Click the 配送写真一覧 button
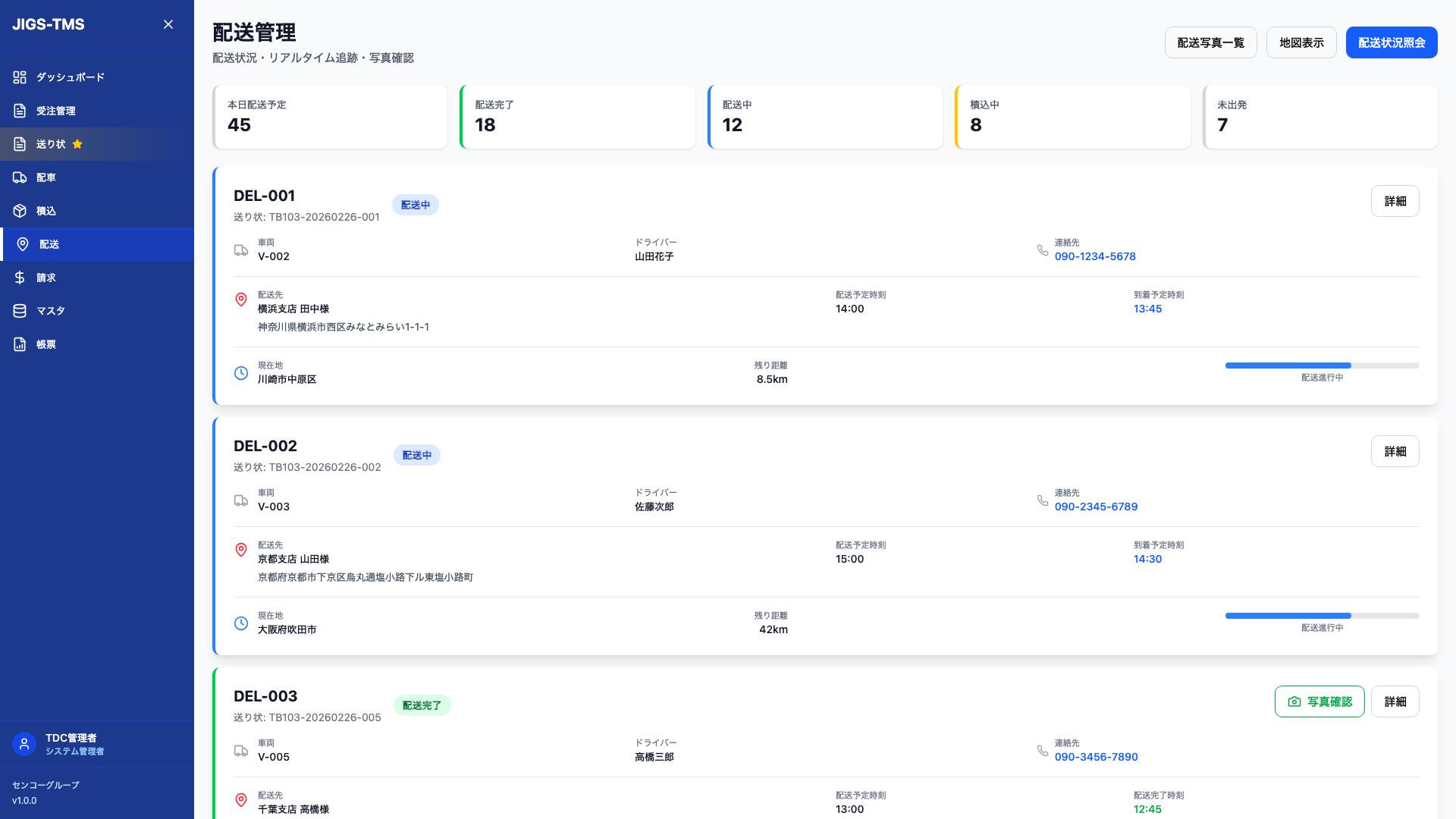The height and width of the screenshot is (819, 1456). 1210,42
